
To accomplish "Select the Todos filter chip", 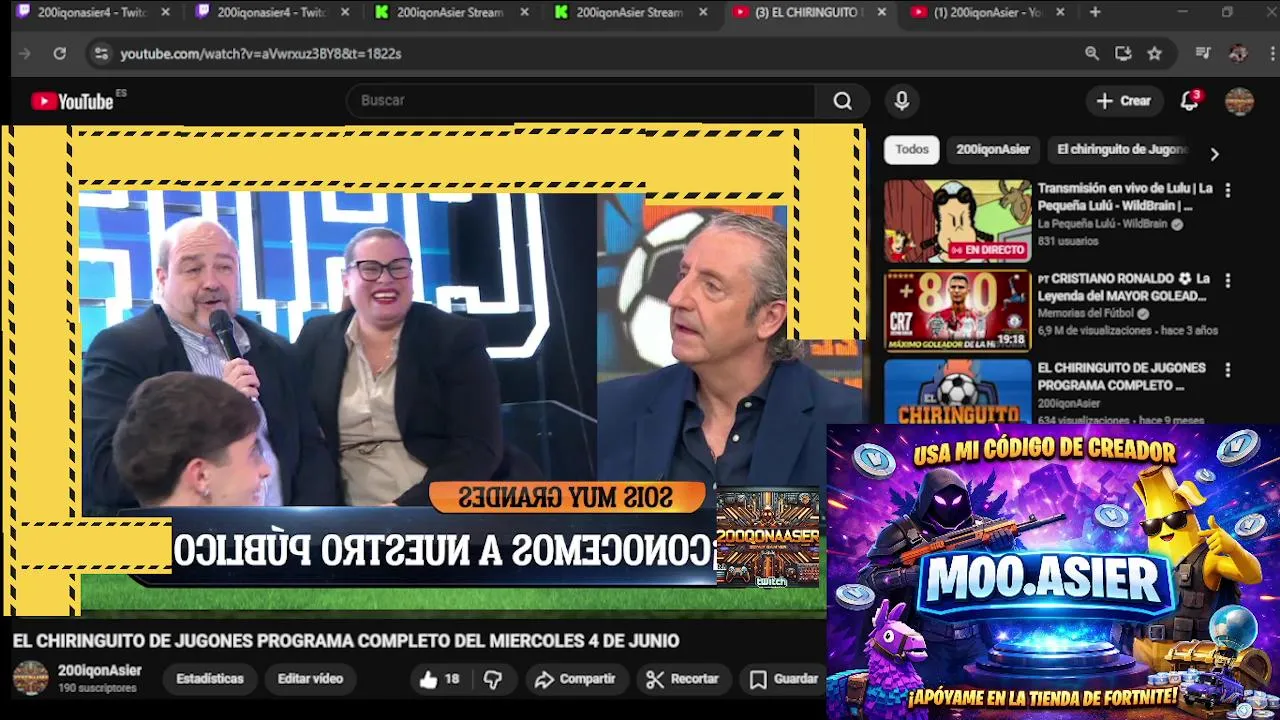I will point(912,150).
